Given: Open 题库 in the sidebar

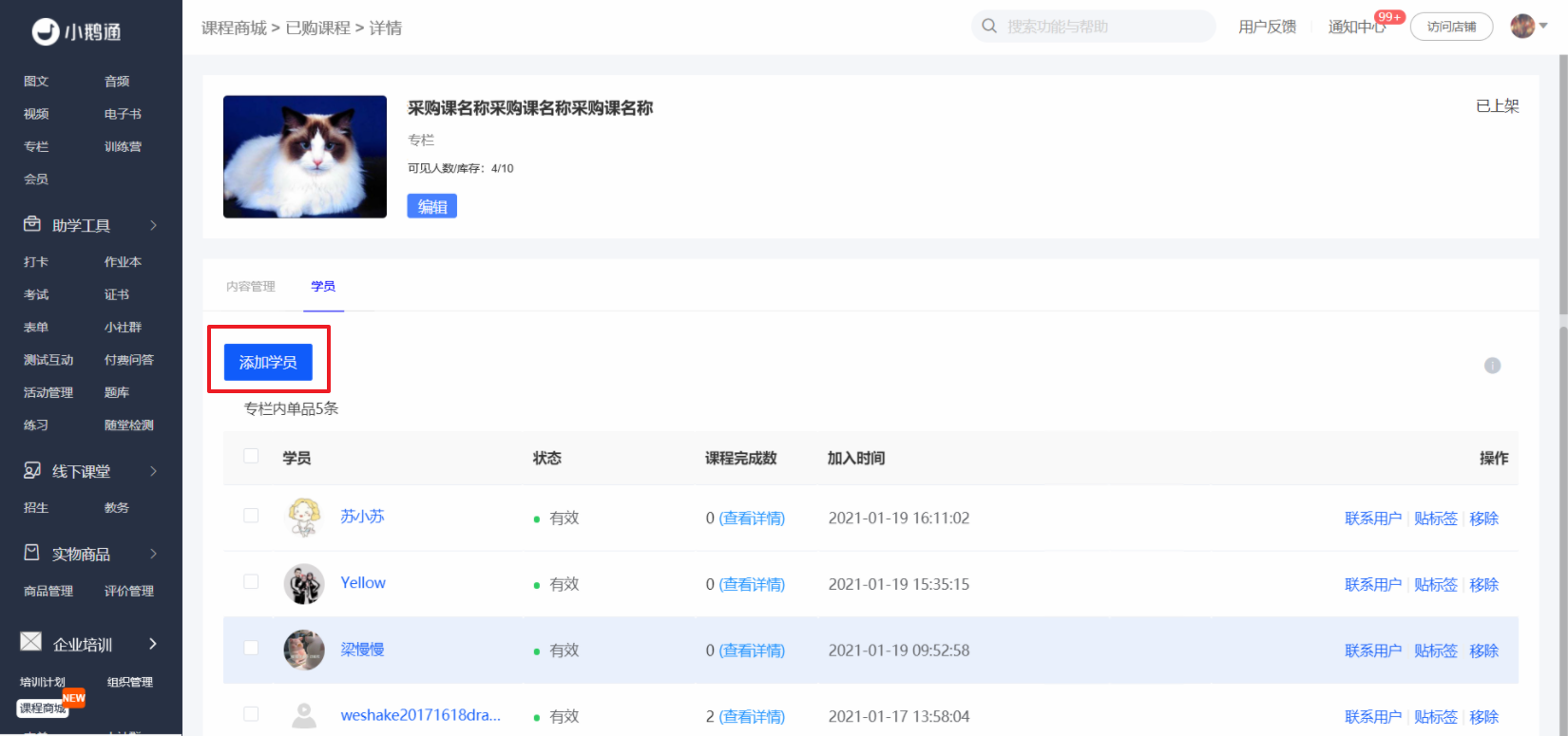Looking at the screenshot, I should [117, 392].
